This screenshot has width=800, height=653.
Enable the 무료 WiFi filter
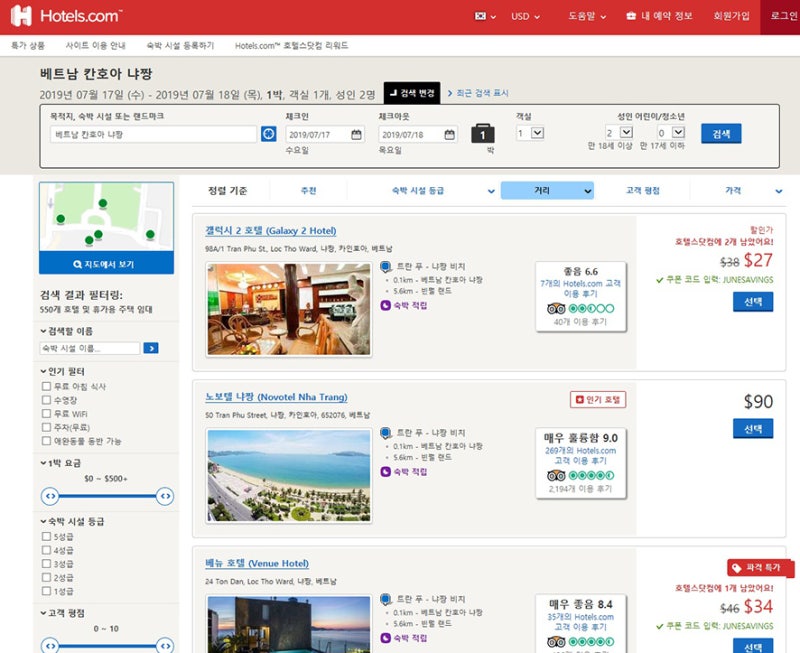(46, 414)
